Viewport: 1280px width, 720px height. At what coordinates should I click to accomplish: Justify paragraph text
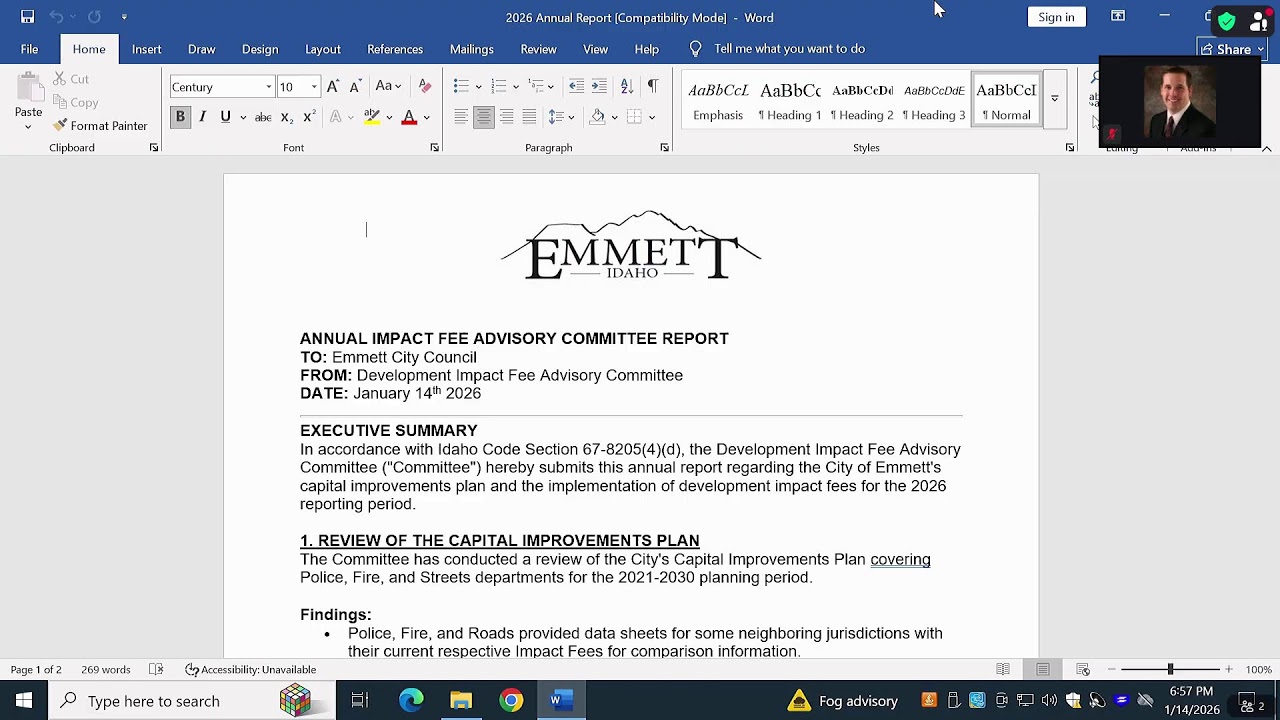tap(529, 117)
